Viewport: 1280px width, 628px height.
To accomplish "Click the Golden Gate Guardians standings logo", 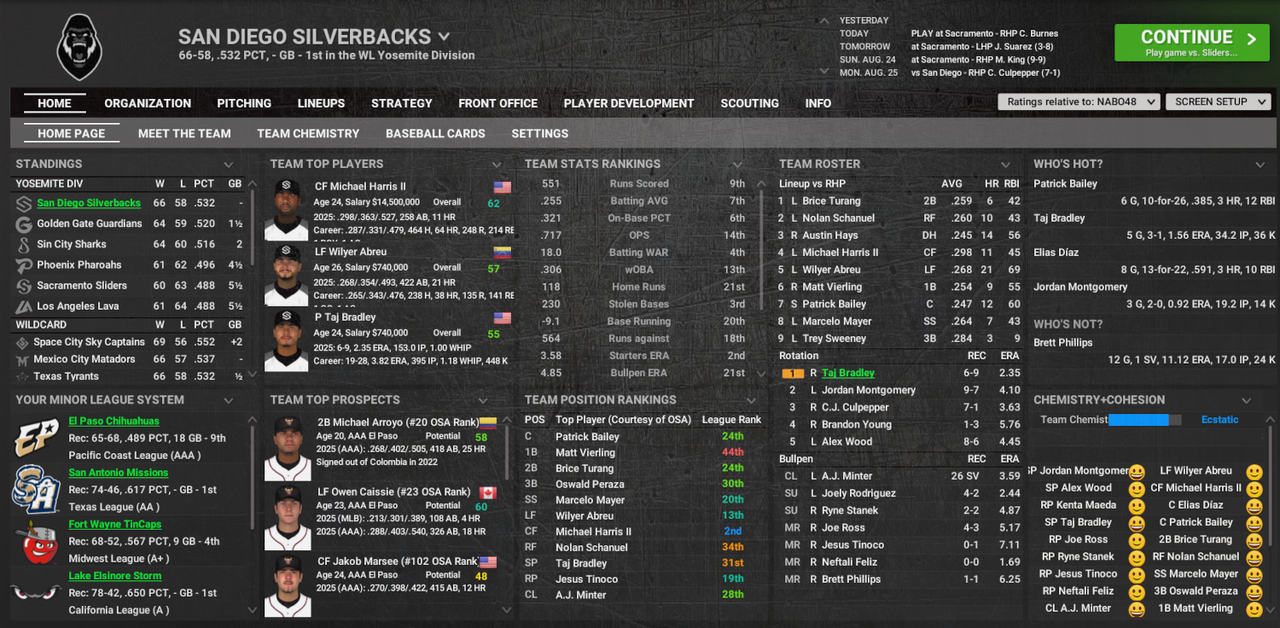I will click(x=24, y=224).
